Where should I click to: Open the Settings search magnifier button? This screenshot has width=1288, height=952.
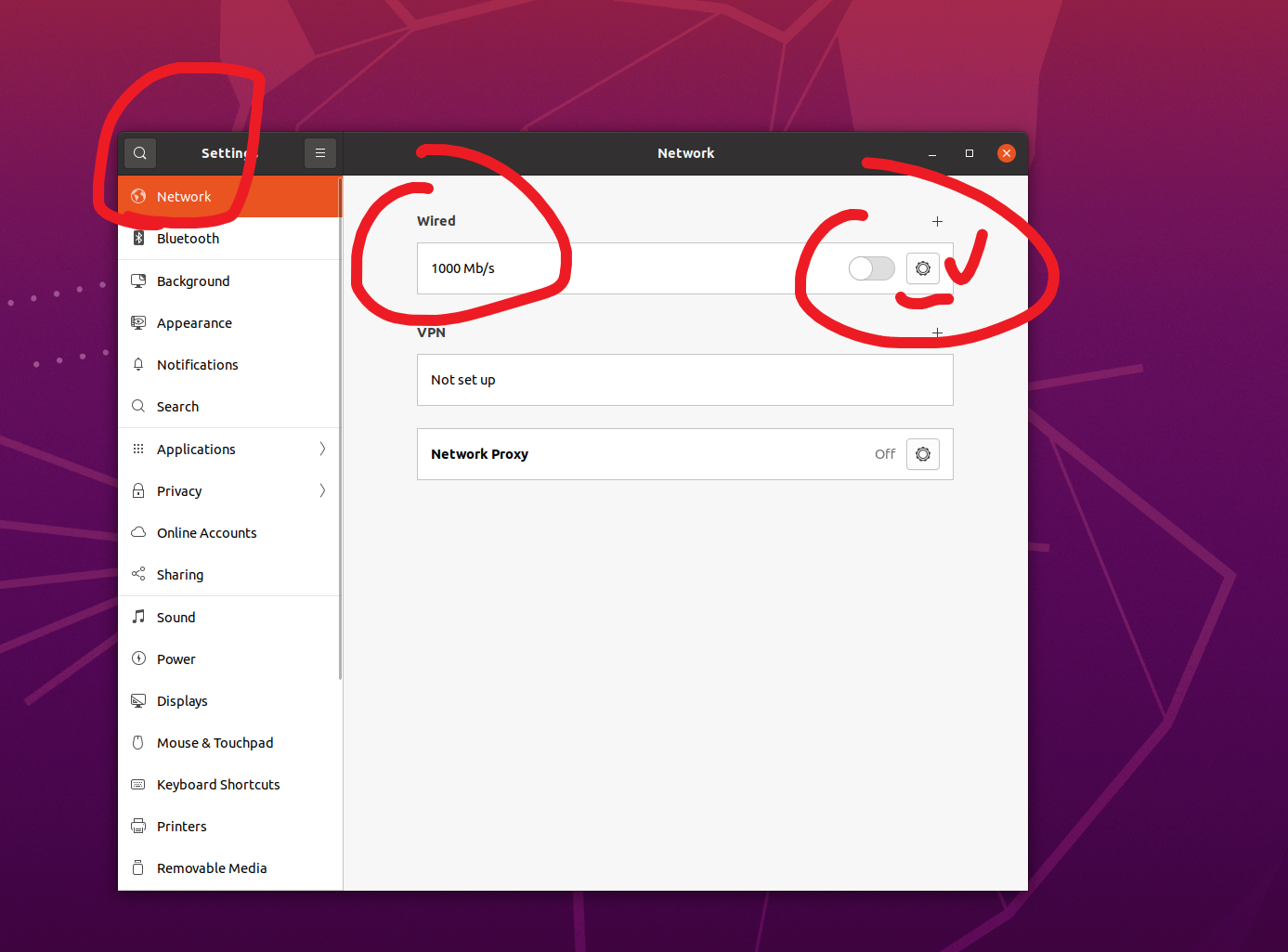pyautogui.click(x=140, y=153)
